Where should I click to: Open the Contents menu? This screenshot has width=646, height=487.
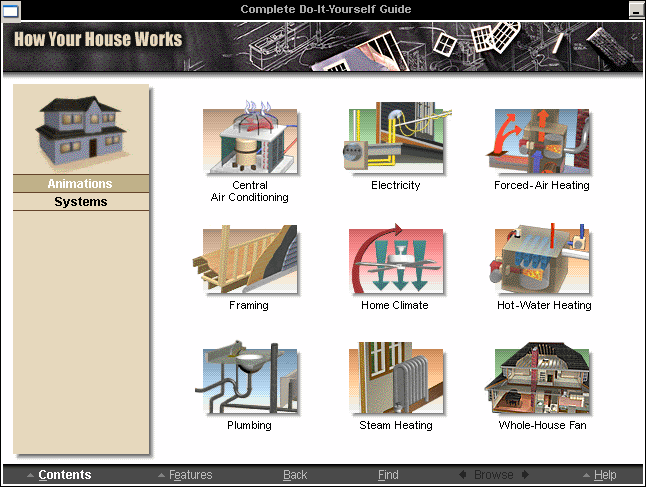pyautogui.click(x=65, y=475)
